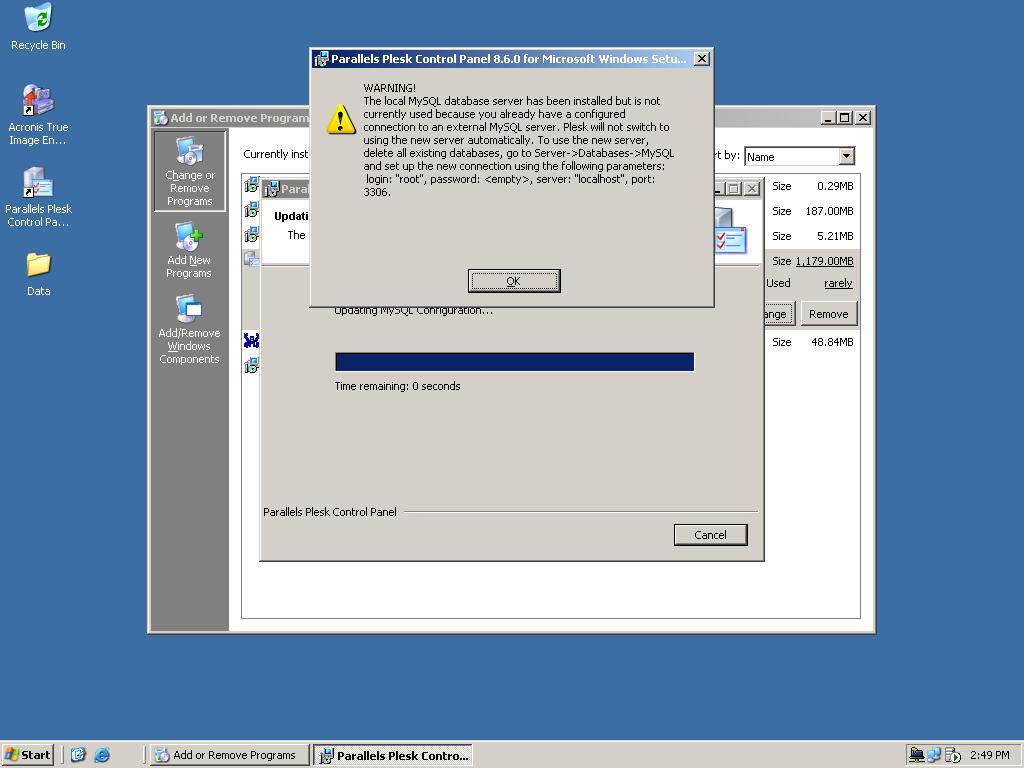The image size is (1024, 768).
Task: Select the Parallels Plesk Control Panel desktop shortcut
Action: (x=39, y=197)
